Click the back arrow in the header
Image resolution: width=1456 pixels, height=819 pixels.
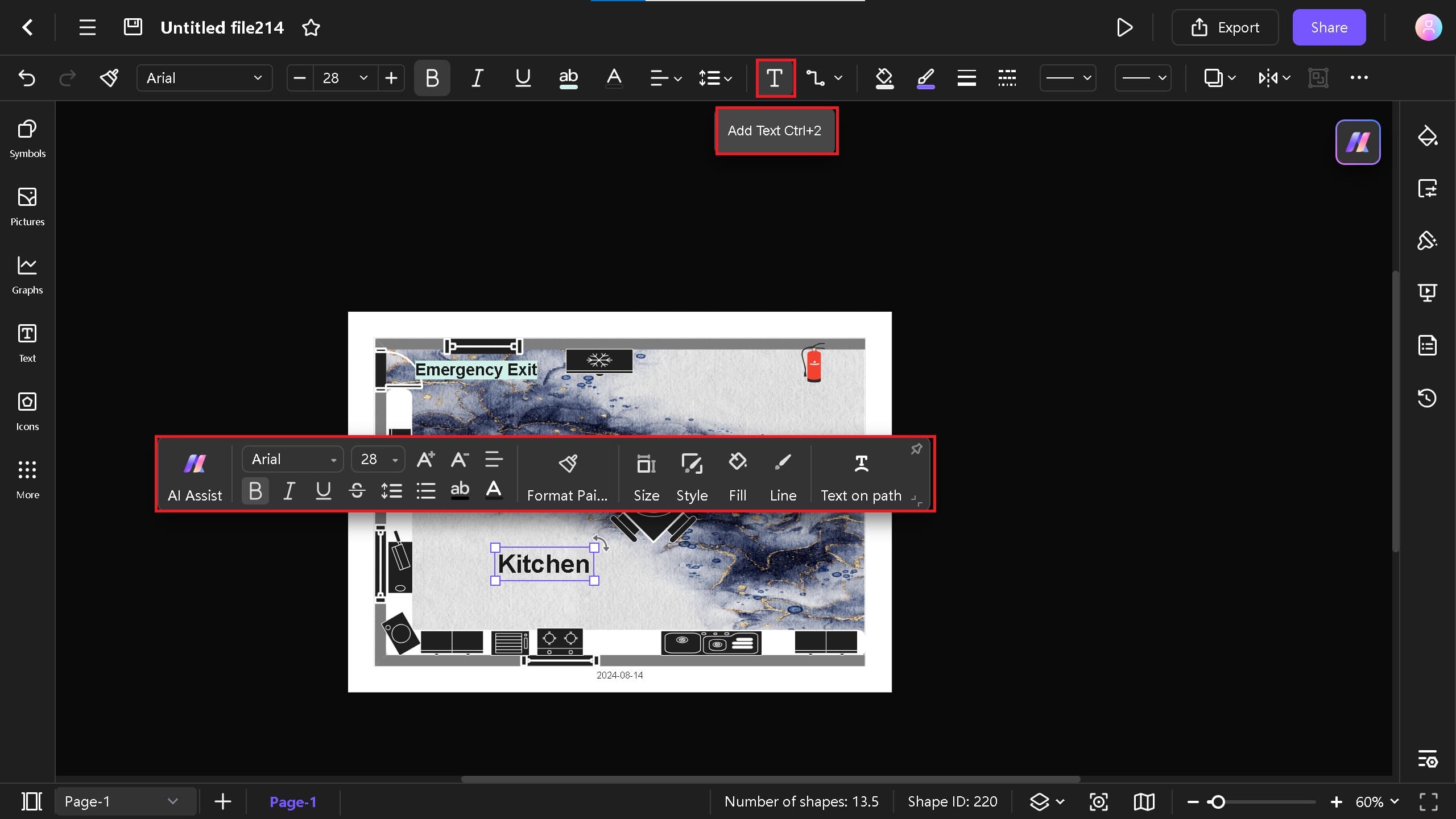27,27
